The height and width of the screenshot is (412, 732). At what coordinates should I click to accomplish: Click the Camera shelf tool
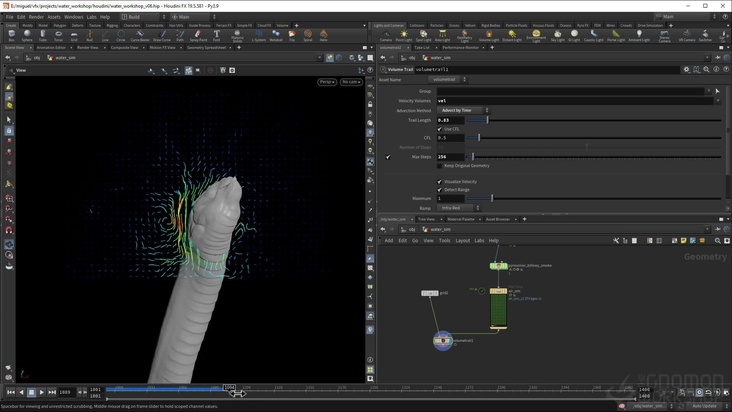point(385,35)
